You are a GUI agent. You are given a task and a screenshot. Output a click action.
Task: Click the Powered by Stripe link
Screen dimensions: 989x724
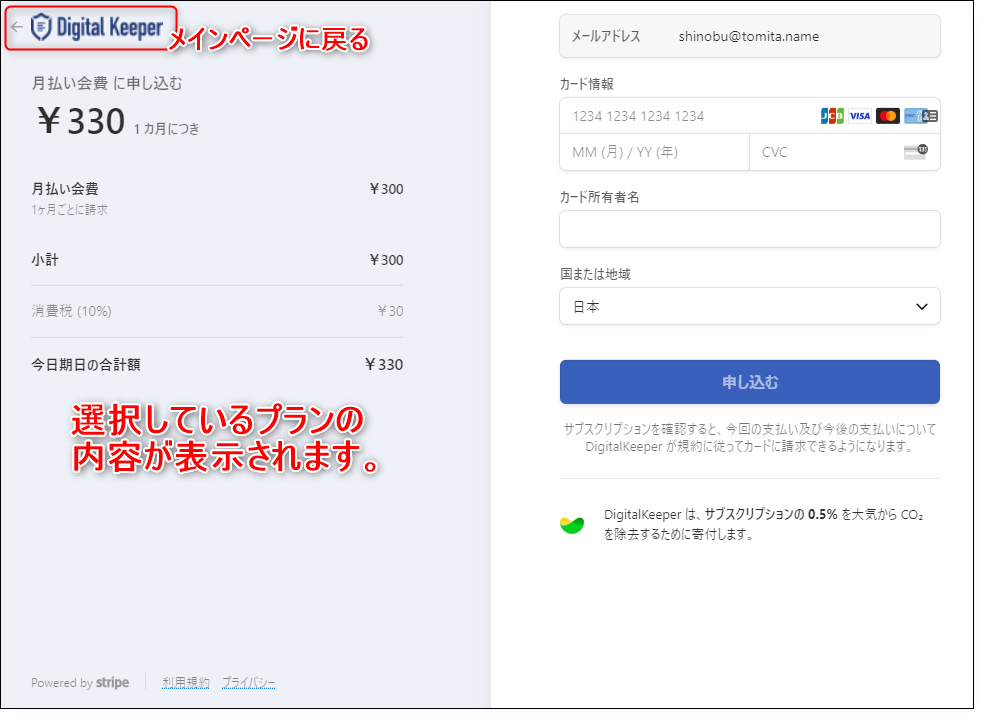click(x=80, y=683)
